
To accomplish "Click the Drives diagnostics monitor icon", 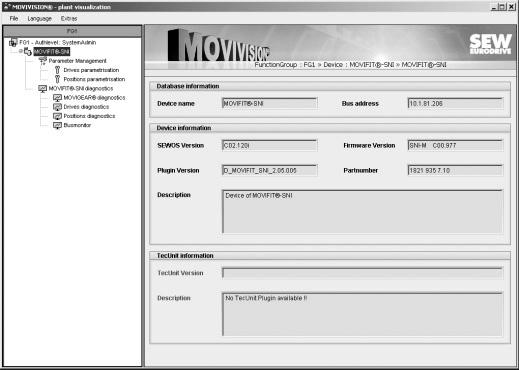I will (x=57, y=107).
